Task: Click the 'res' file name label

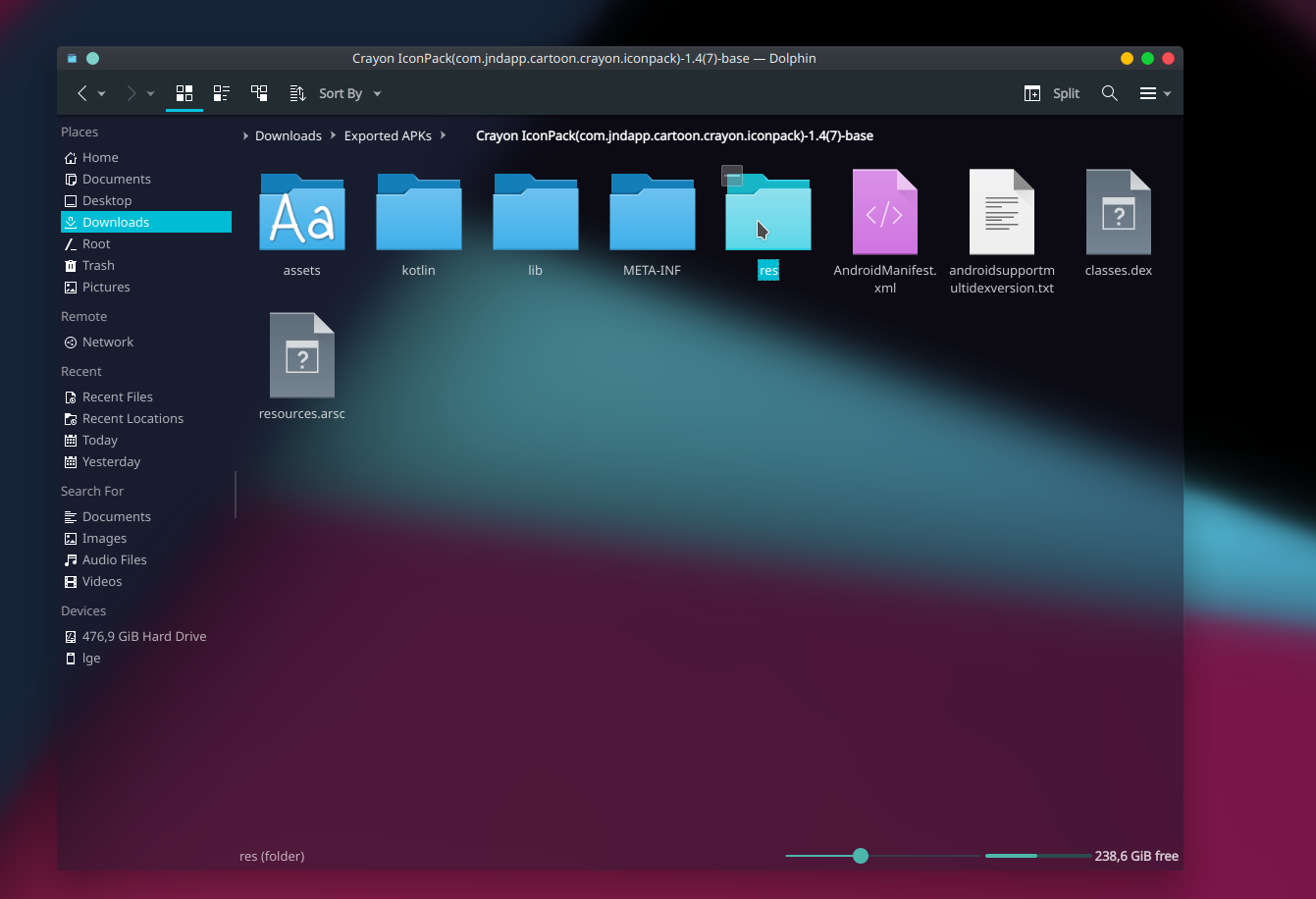Action: 768,270
